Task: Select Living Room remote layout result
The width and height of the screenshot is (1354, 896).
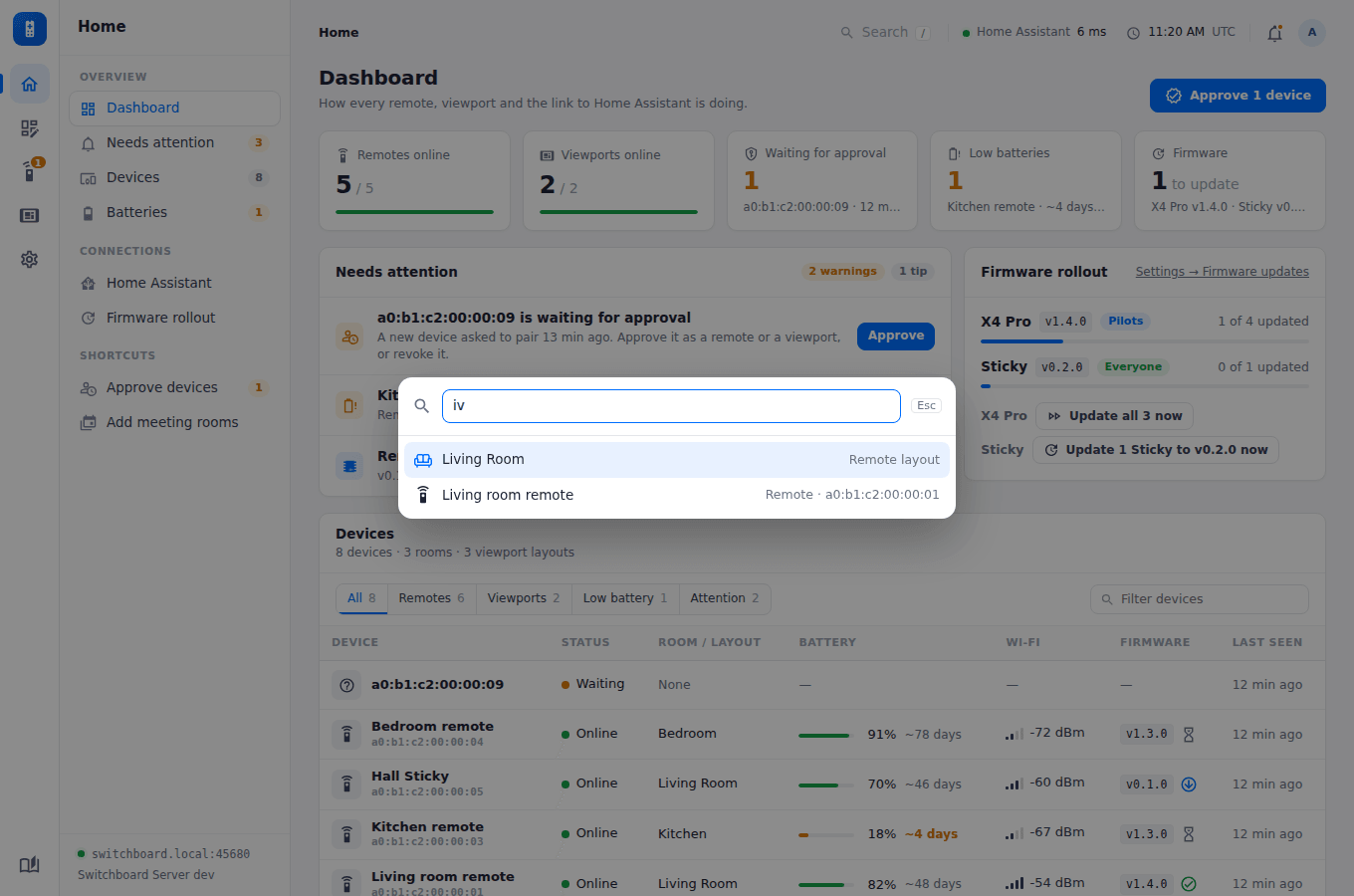Action: point(677,460)
